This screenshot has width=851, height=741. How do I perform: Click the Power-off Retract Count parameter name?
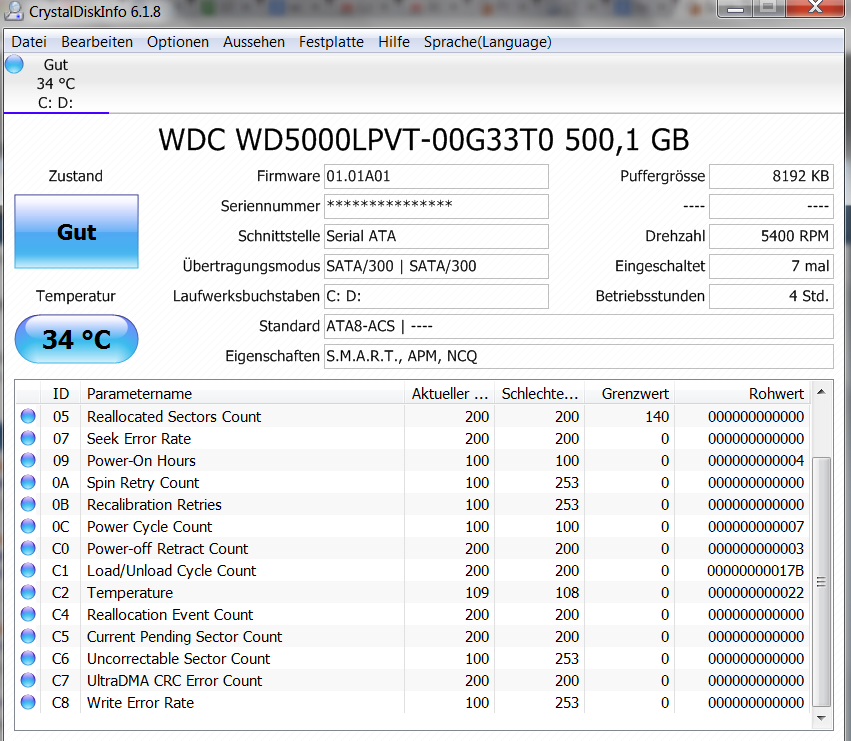(x=167, y=548)
